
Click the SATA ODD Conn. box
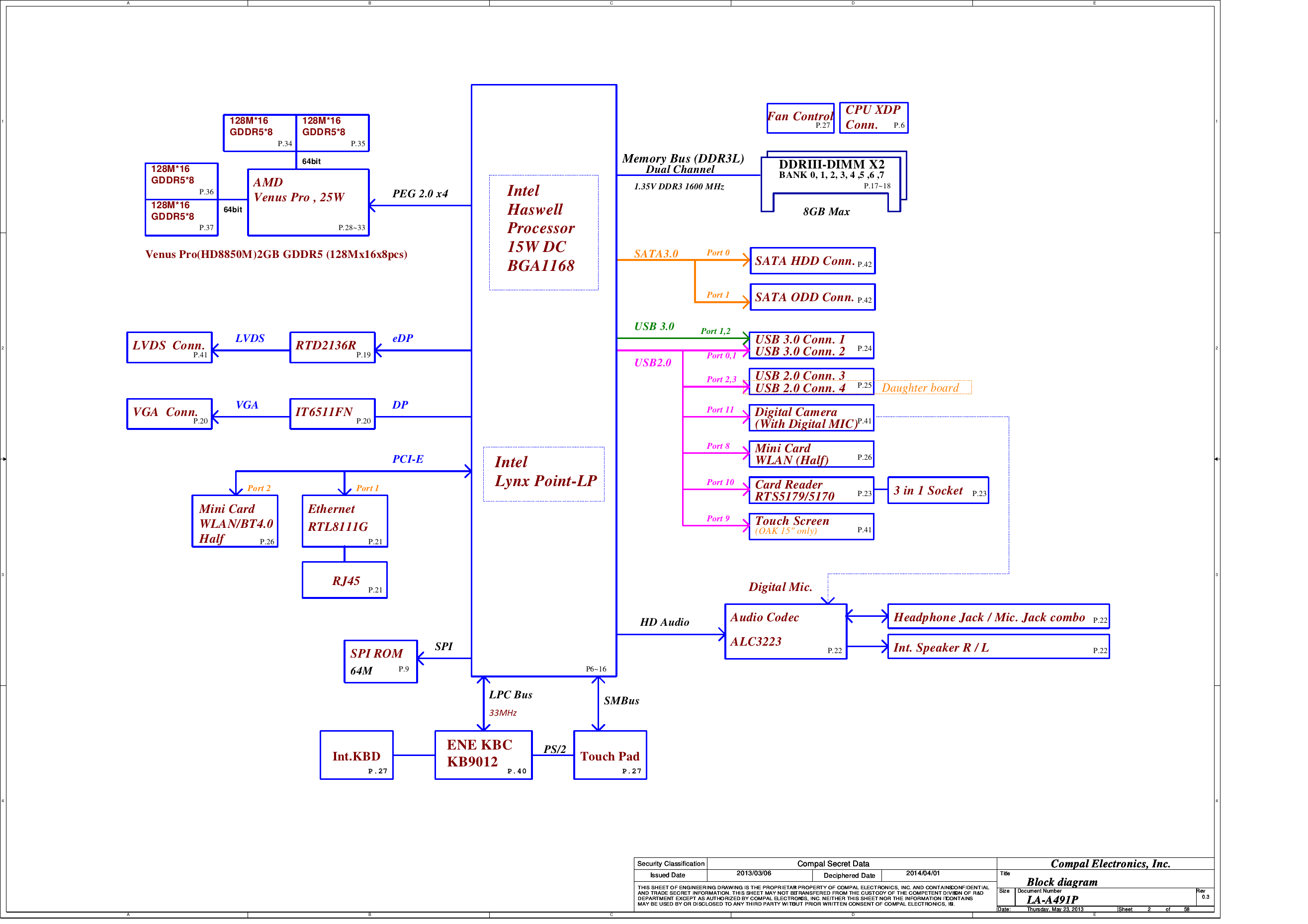[x=812, y=297]
